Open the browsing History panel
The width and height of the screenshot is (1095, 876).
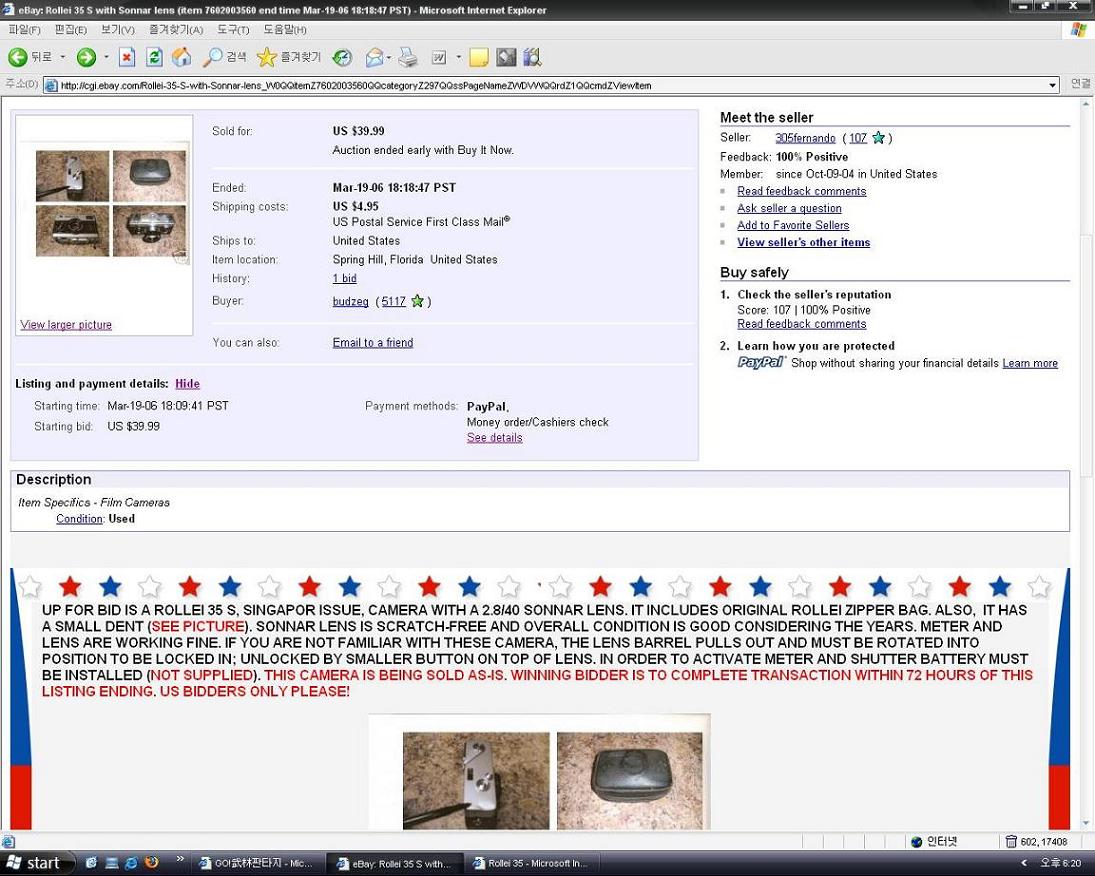(x=342, y=57)
